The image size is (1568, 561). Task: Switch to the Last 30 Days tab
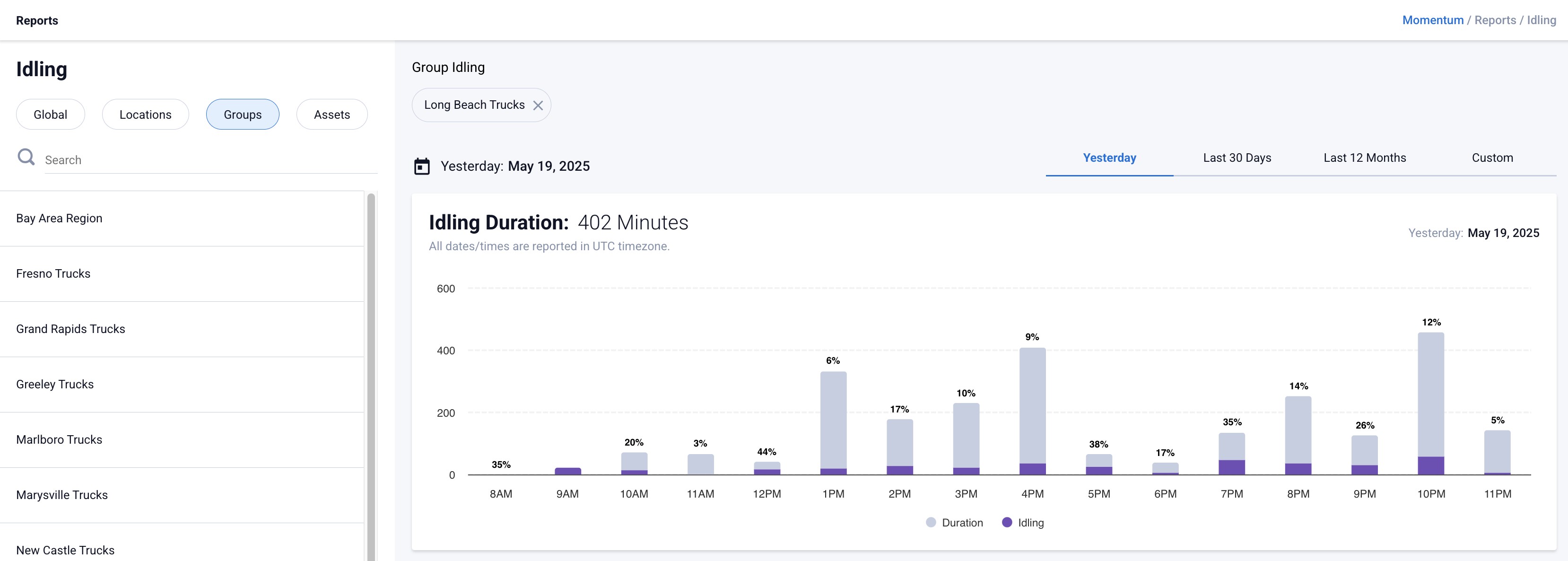click(1237, 157)
